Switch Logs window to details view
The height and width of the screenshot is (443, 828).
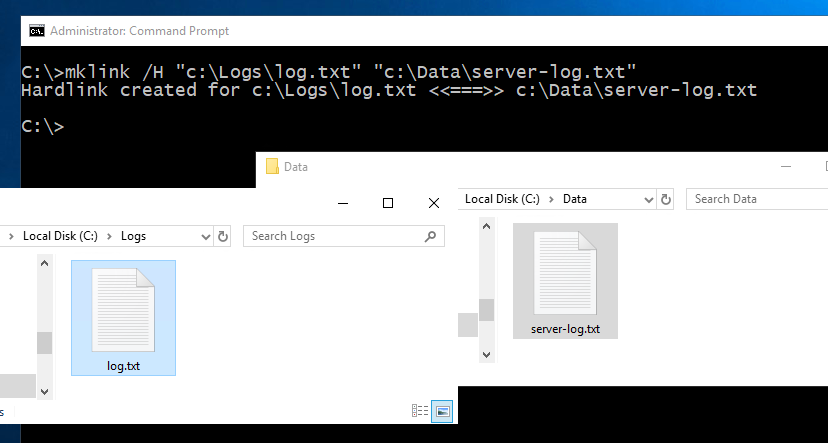click(420, 411)
